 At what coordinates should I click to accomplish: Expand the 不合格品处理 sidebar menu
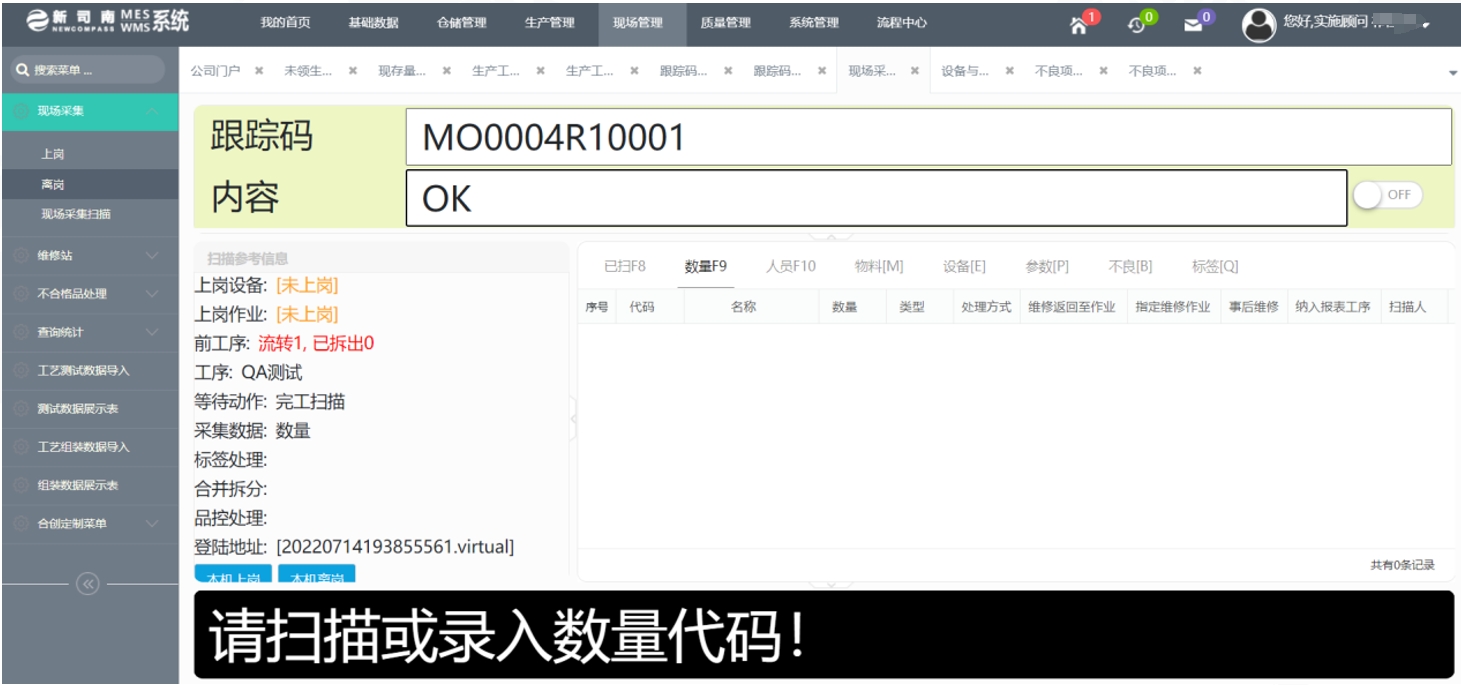pos(152,294)
